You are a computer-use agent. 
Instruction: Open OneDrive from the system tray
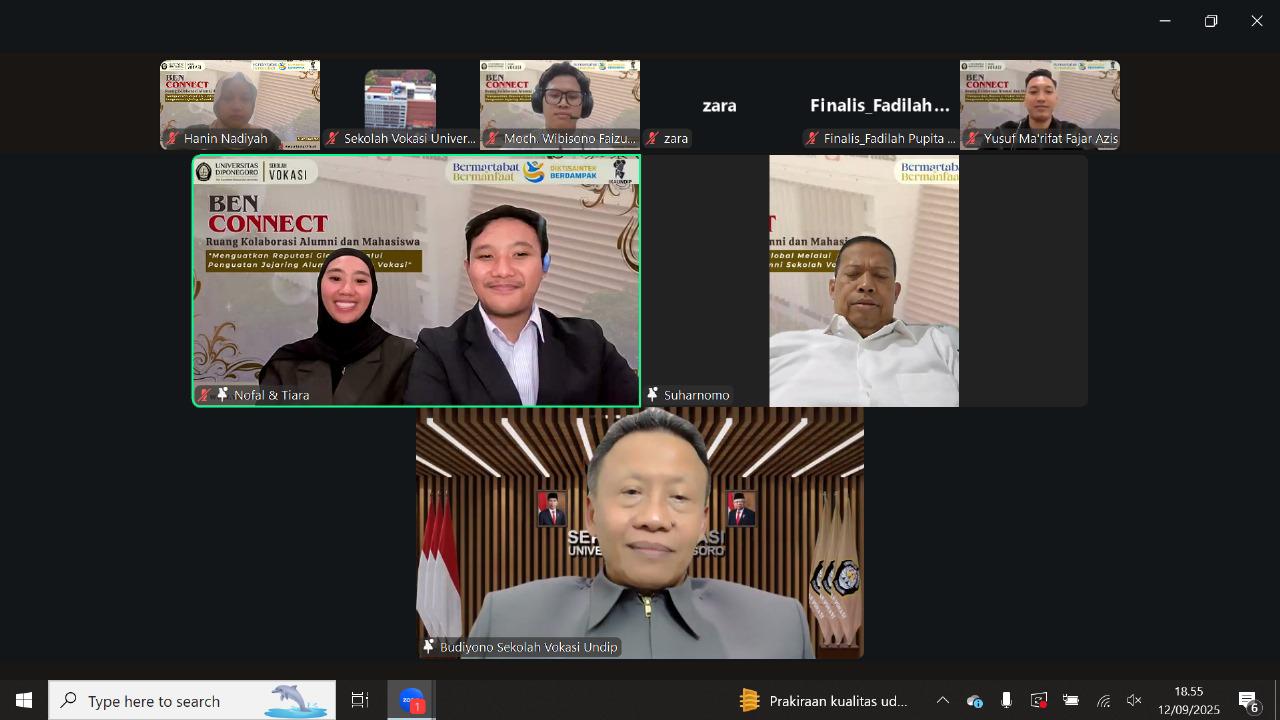click(x=974, y=700)
